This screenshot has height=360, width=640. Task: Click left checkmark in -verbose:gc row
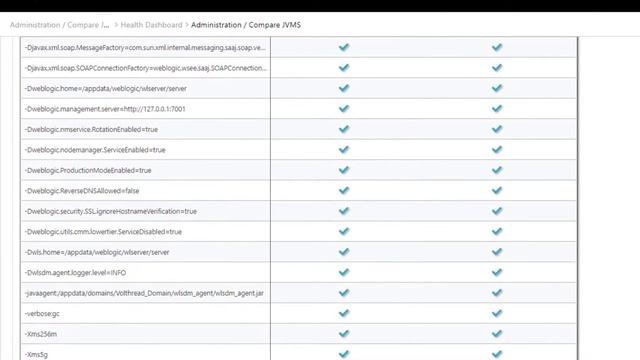tap(344, 313)
